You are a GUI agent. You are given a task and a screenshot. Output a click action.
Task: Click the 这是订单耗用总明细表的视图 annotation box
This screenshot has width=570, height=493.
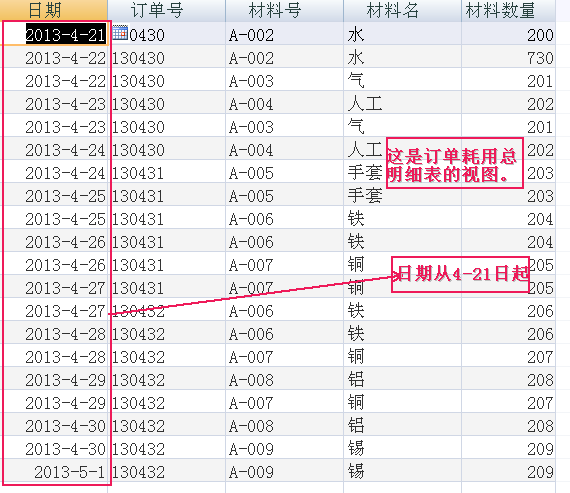pyautogui.click(x=454, y=163)
